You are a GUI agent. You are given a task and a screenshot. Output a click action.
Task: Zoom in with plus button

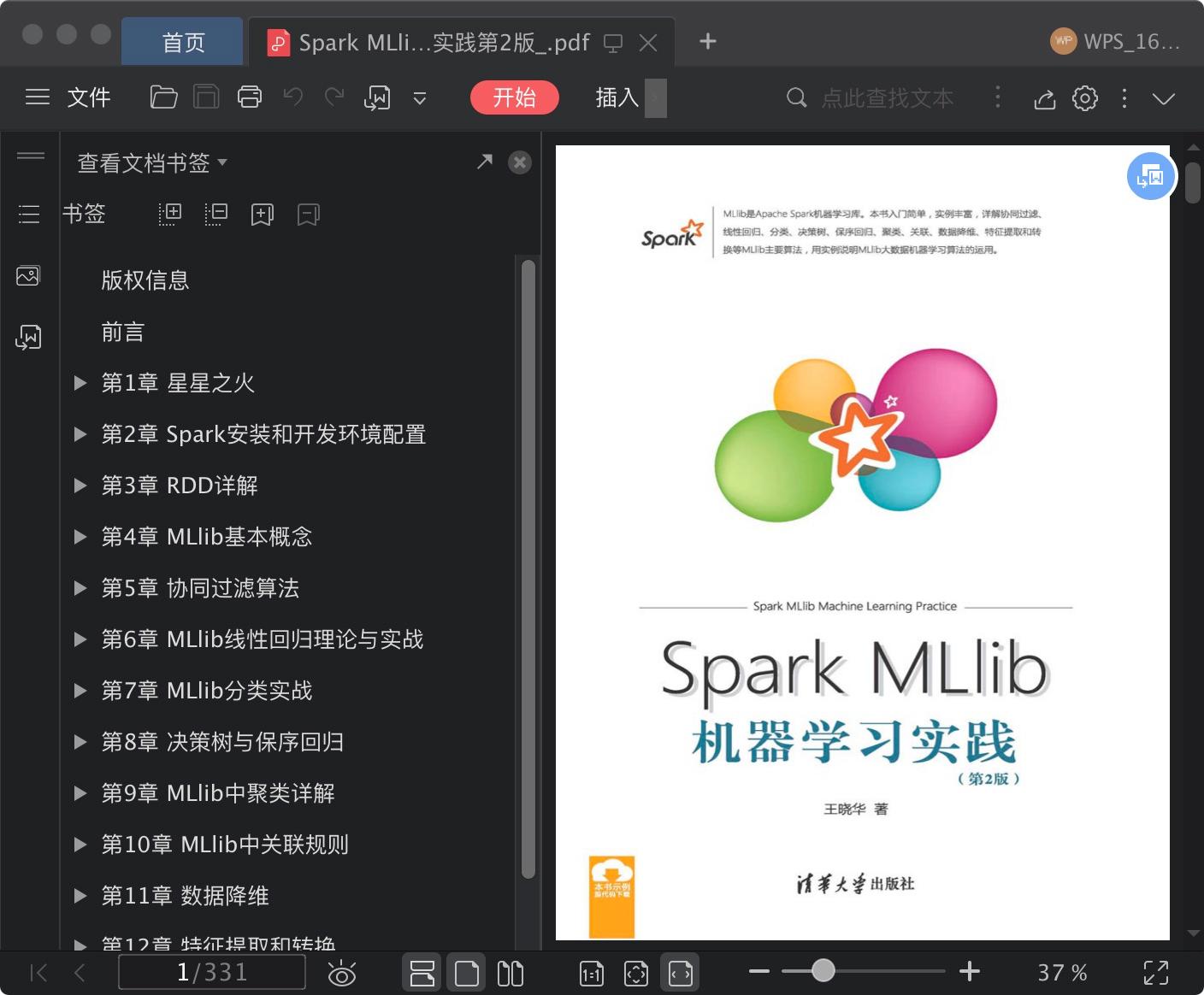pos(970,971)
